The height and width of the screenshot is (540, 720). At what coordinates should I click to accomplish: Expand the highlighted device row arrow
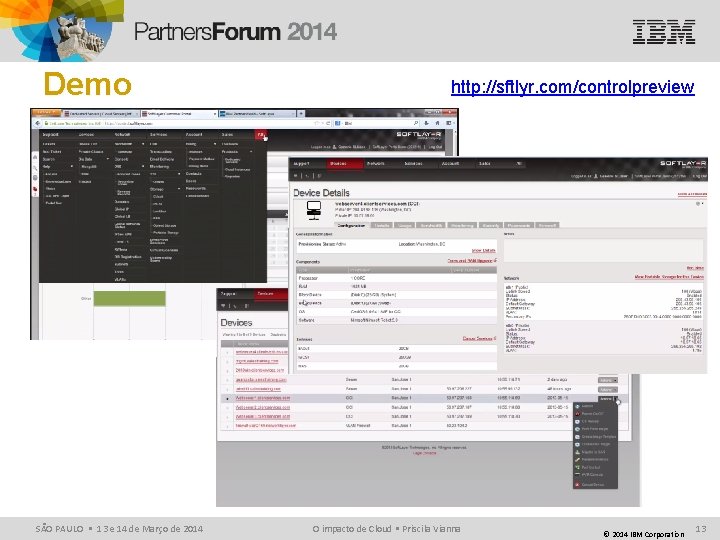pyautogui.click(x=227, y=399)
